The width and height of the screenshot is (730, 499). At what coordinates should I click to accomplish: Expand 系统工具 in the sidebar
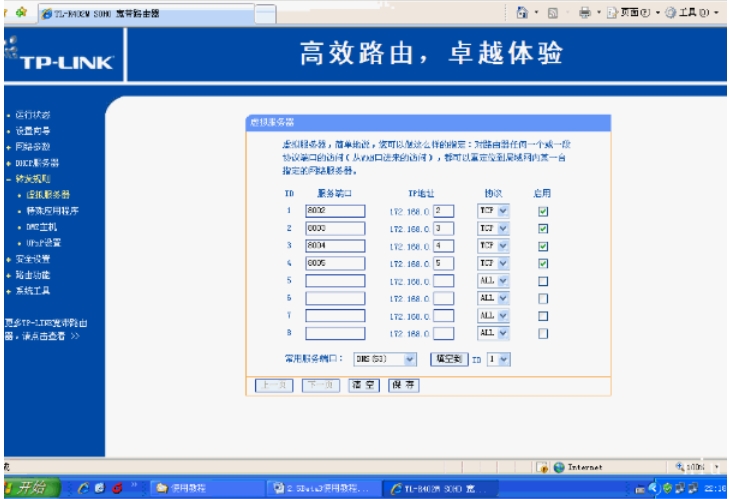click(x=33, y=290)
